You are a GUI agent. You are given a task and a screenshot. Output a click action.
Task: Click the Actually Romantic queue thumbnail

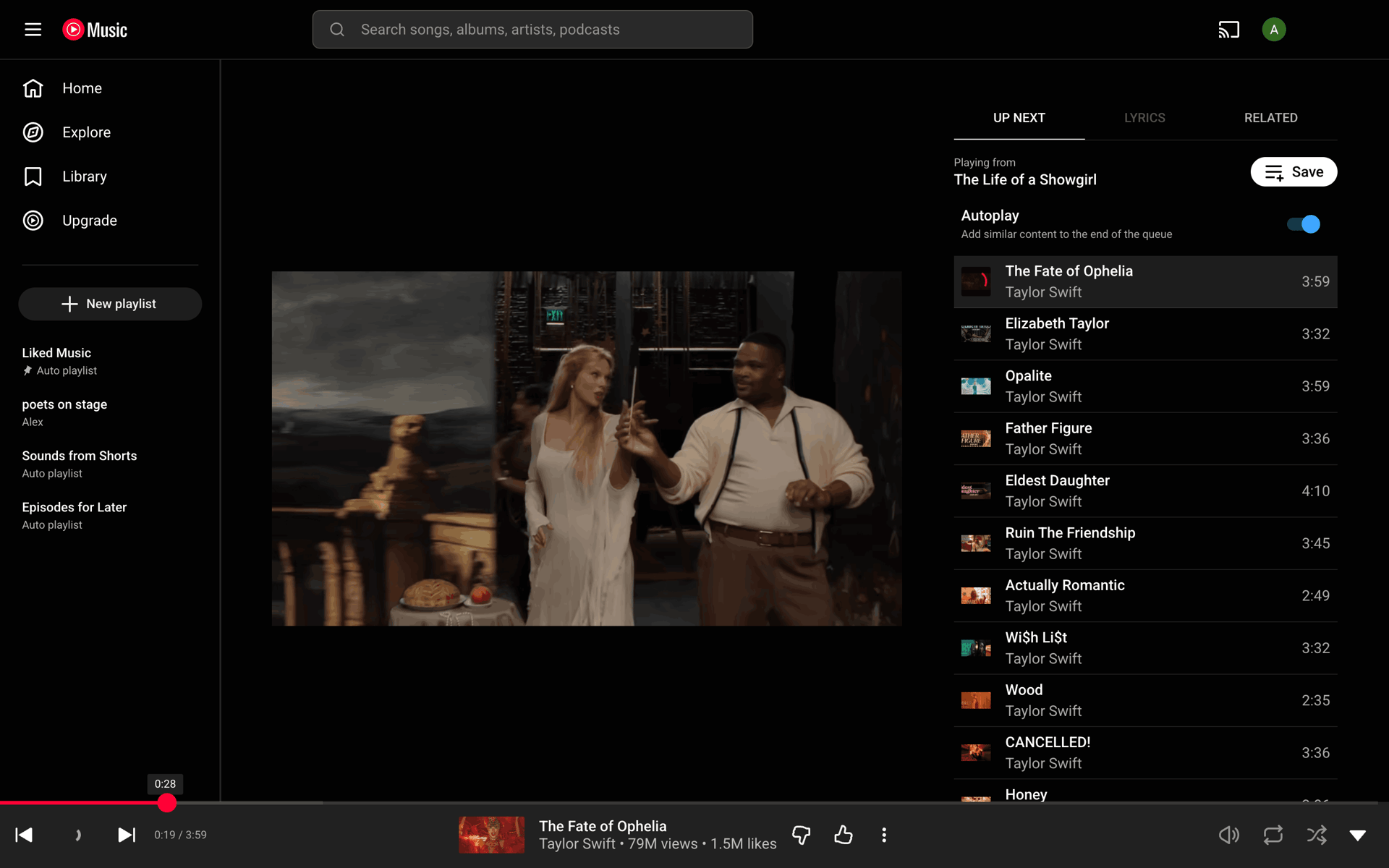point(976,596)
